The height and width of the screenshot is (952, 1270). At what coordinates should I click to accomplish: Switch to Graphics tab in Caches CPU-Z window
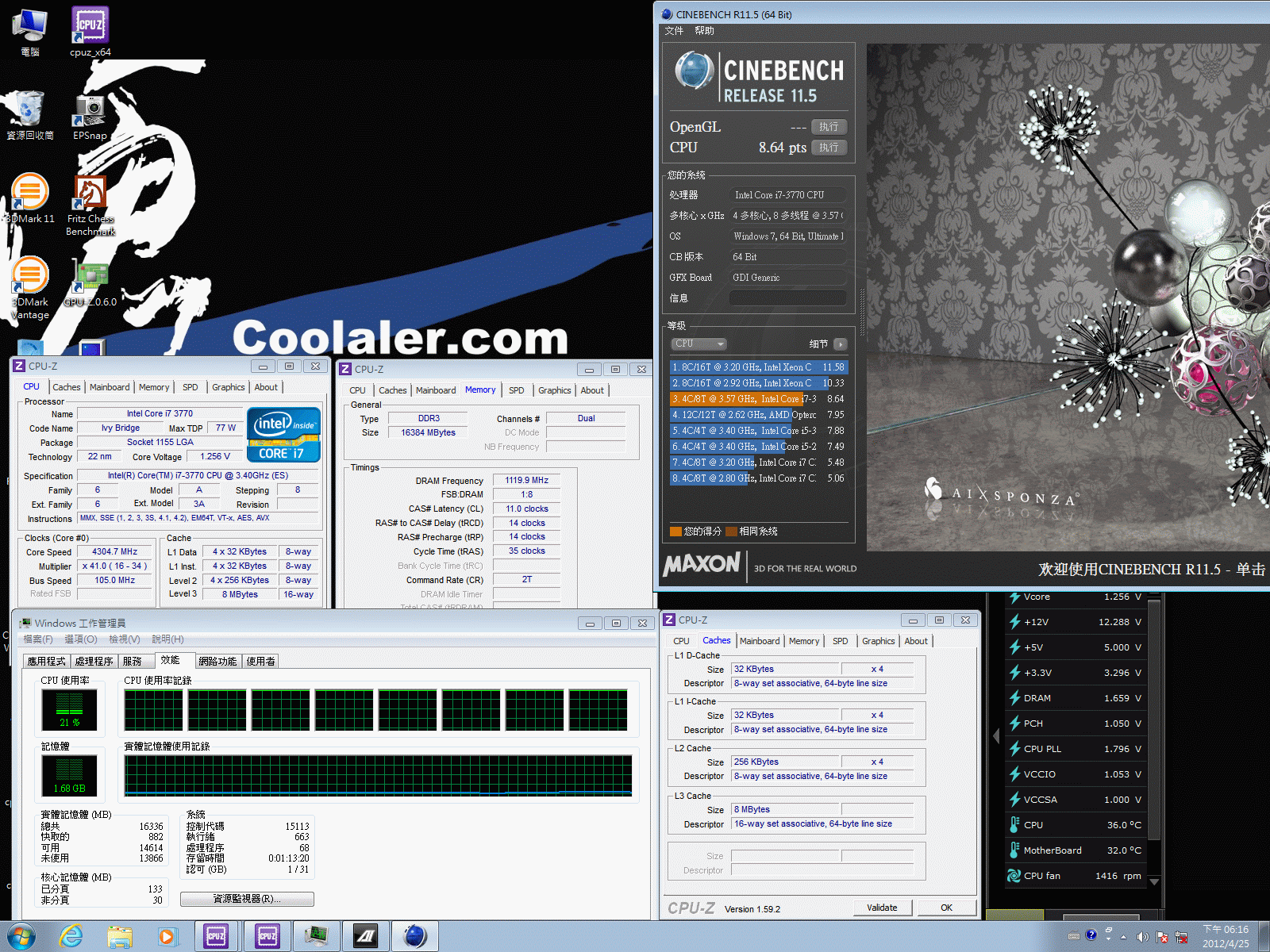(879, 641)
